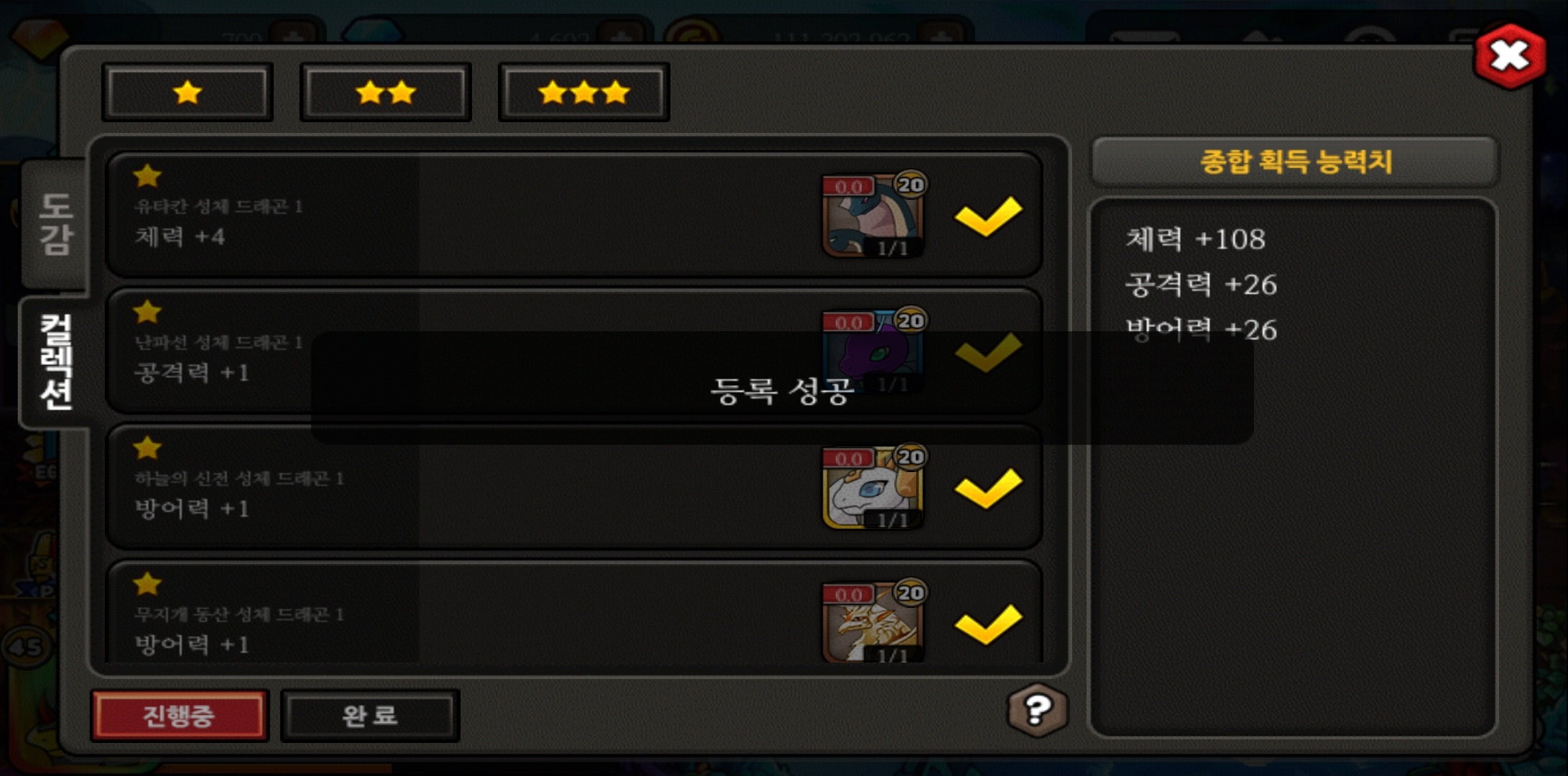
Task: Tap the golden 무지개 동산 dragon portrait
Action: pos(874,621)
